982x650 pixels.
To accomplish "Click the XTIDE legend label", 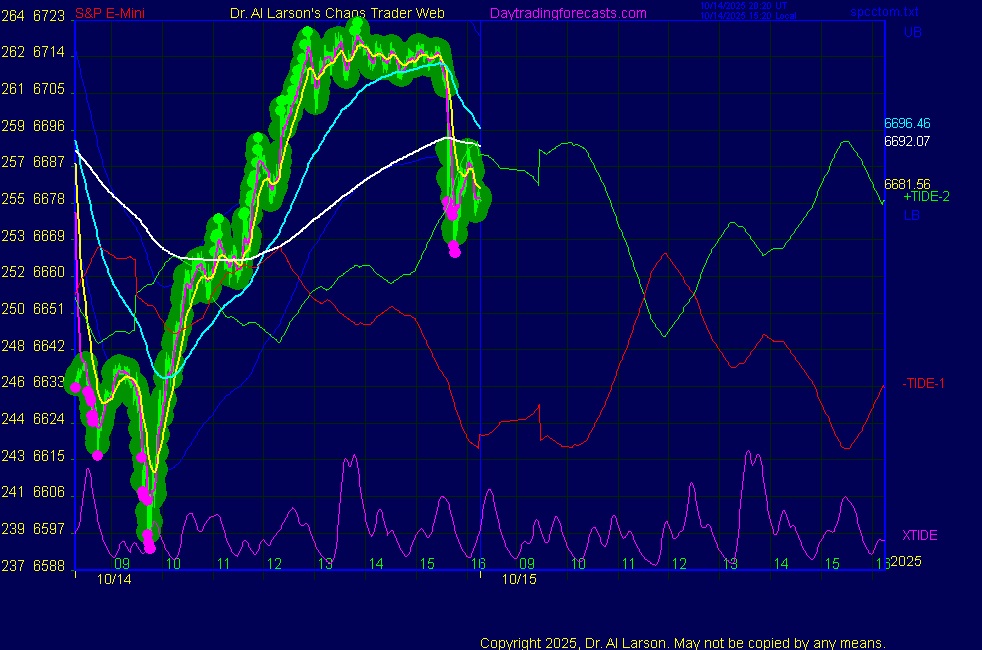I will tap(920, 535).
